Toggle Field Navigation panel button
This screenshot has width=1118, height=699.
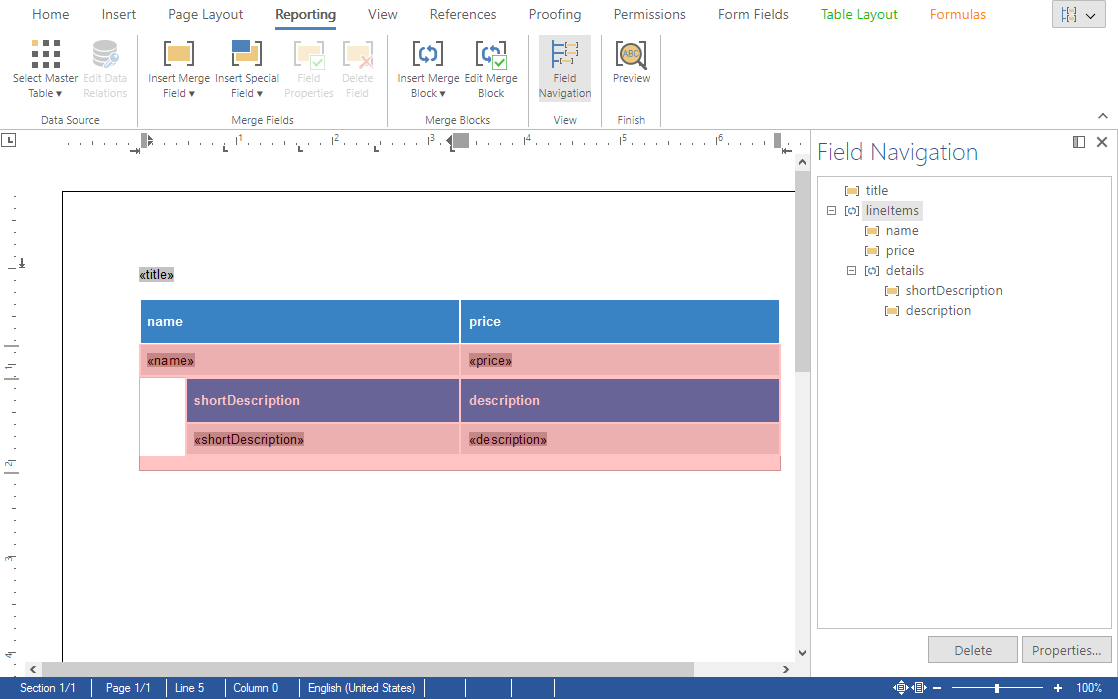565,69
